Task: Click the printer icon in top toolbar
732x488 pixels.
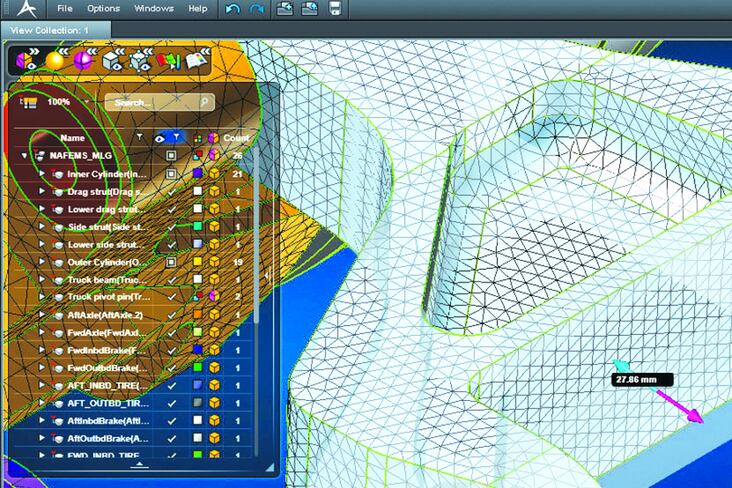Action: click(335, 8)
